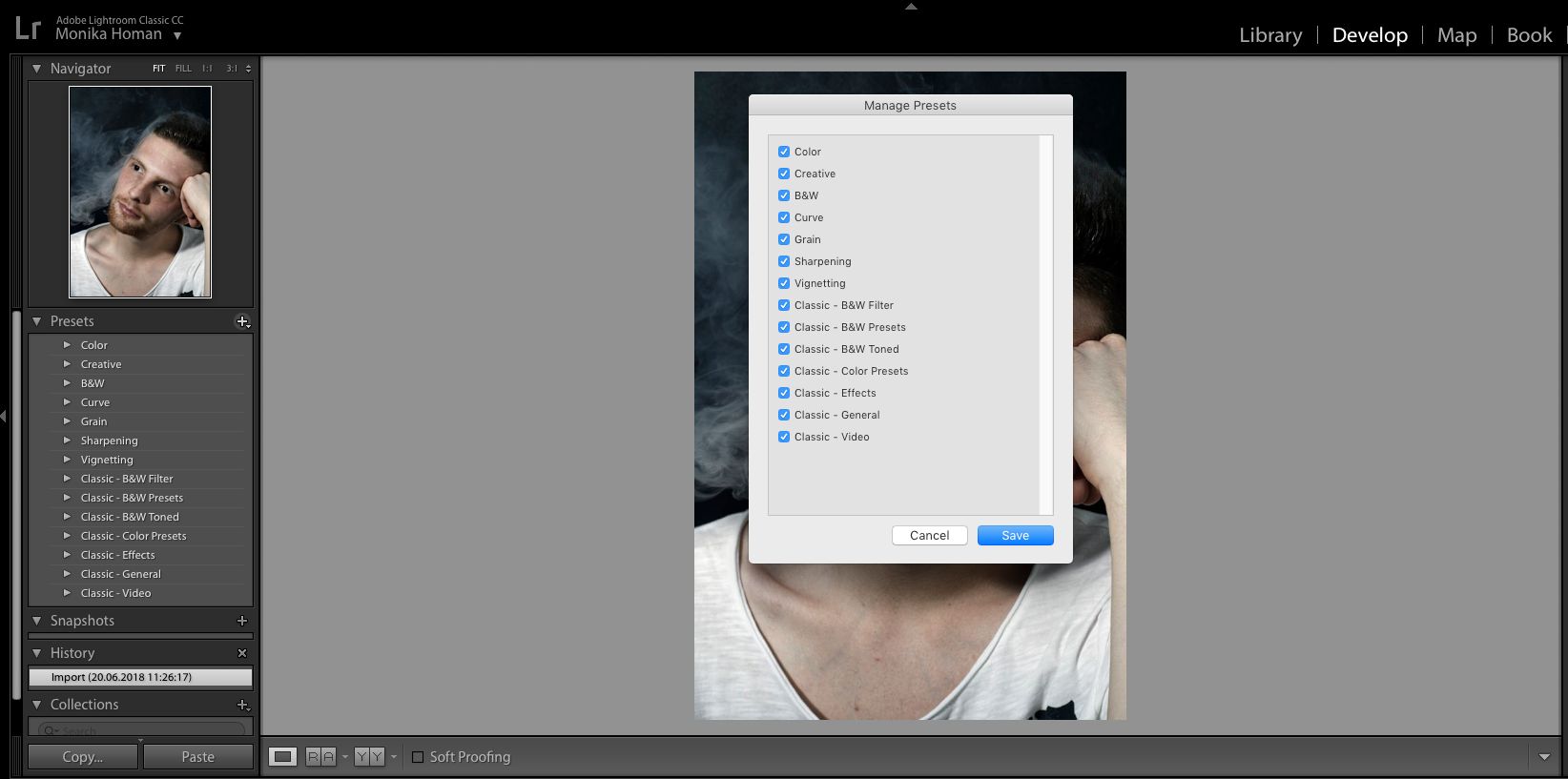This screenshot has height=779, width=1568.
Task: Switch to the Book module
Action: pos(1529,35)
